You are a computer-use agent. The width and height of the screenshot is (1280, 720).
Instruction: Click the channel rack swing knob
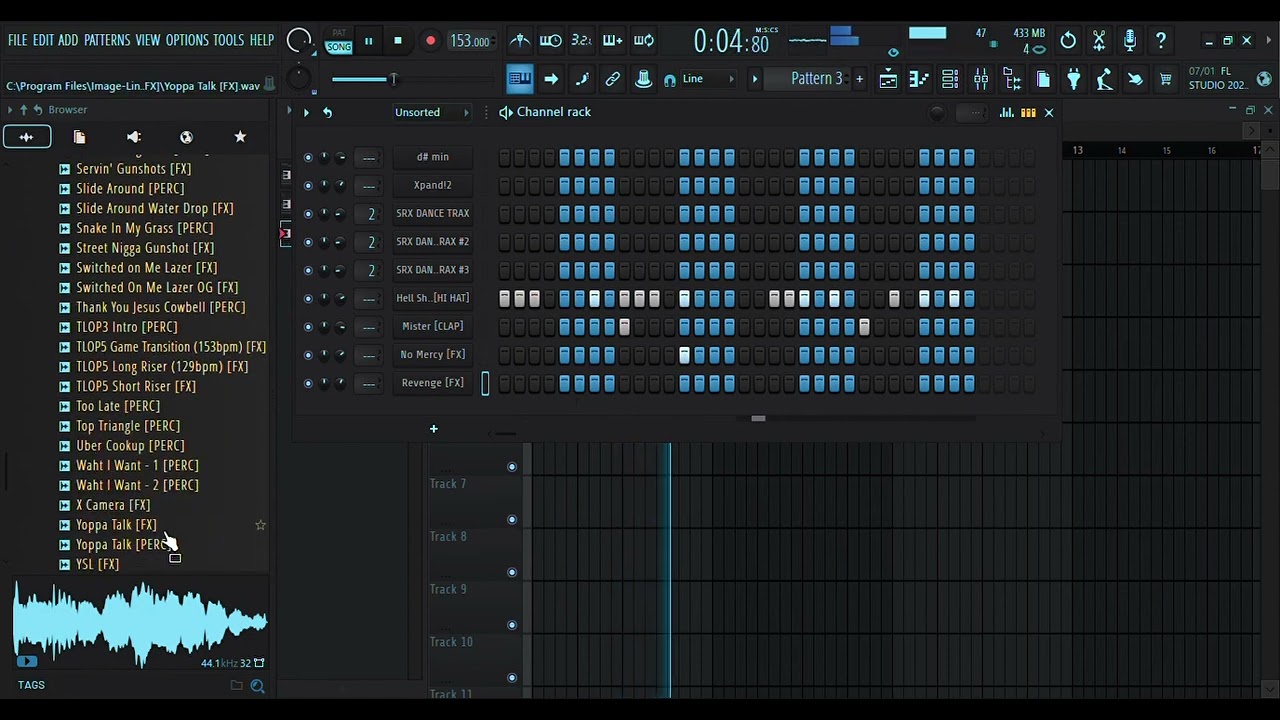937,113
